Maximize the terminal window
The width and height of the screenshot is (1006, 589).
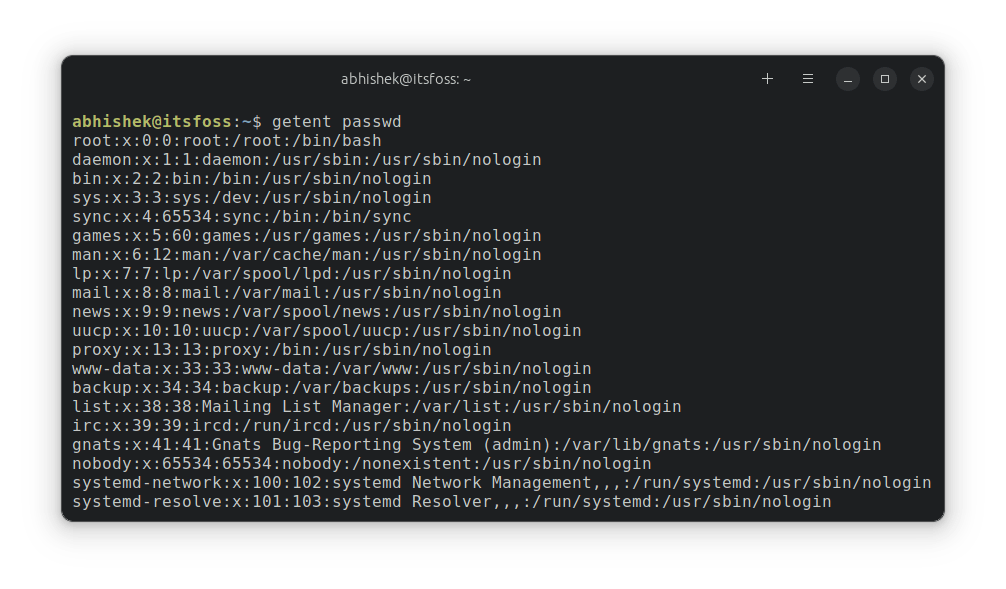pyautogui.click(x=884, y=78)
